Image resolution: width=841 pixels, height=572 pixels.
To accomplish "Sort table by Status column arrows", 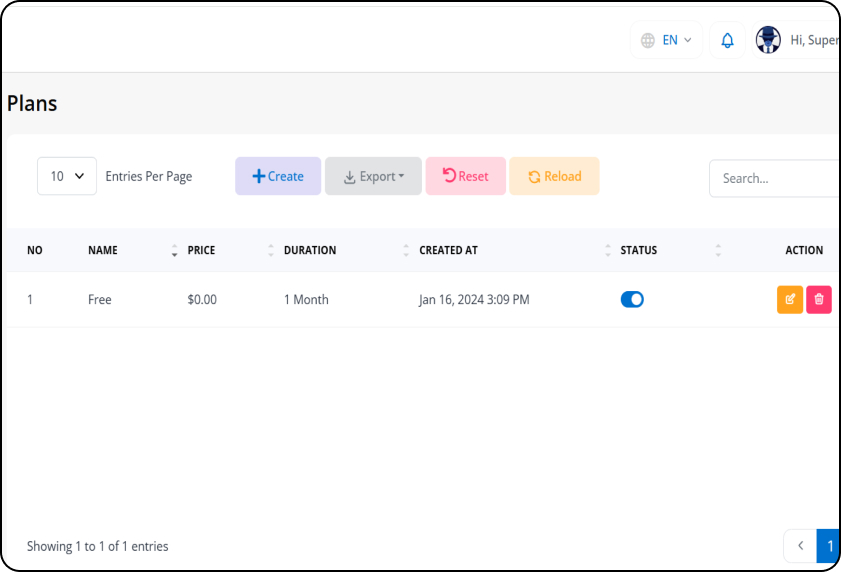I will [718, 250].
